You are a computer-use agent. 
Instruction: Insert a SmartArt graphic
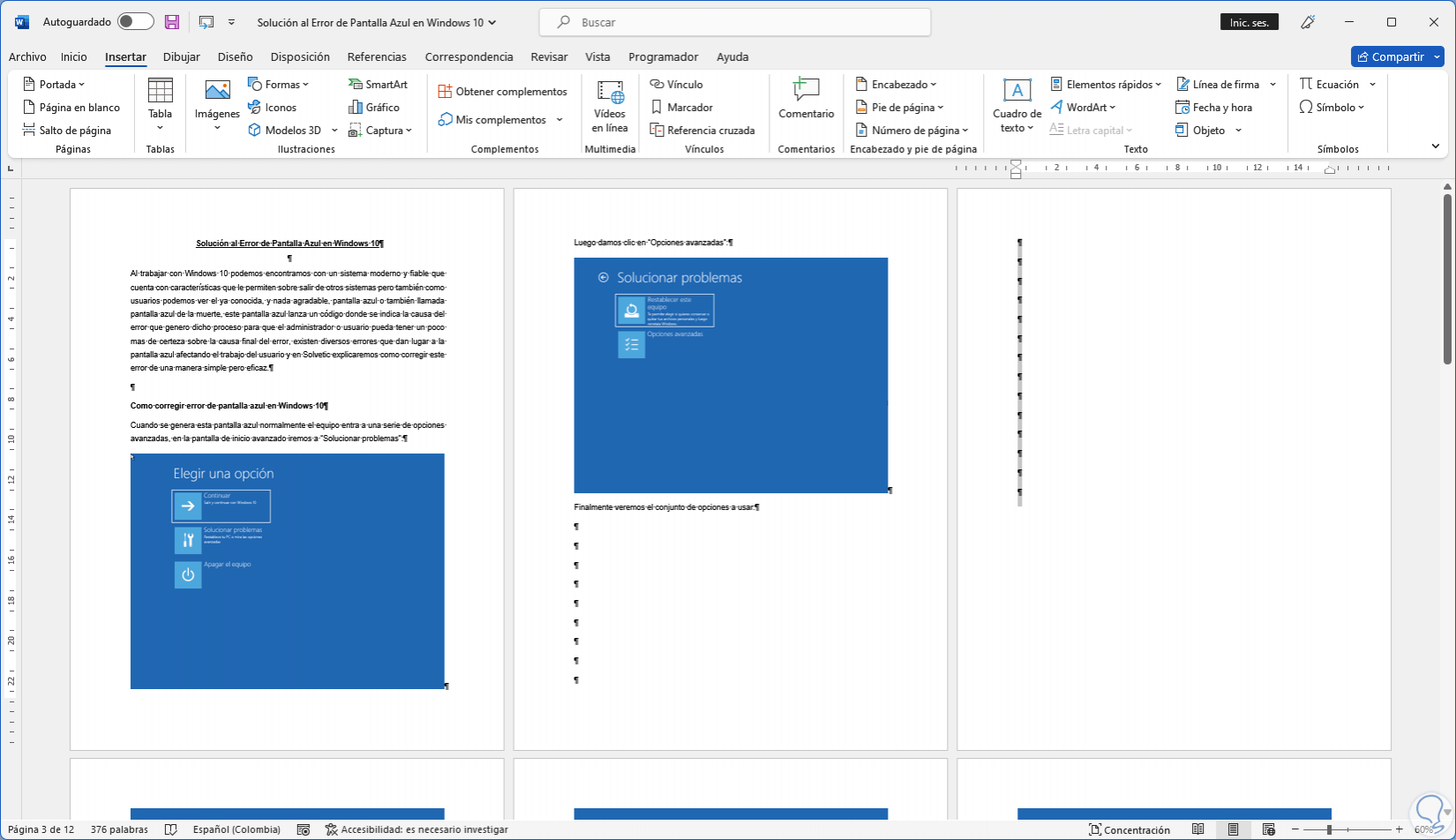pyautogui.click(x=378, y=85)
